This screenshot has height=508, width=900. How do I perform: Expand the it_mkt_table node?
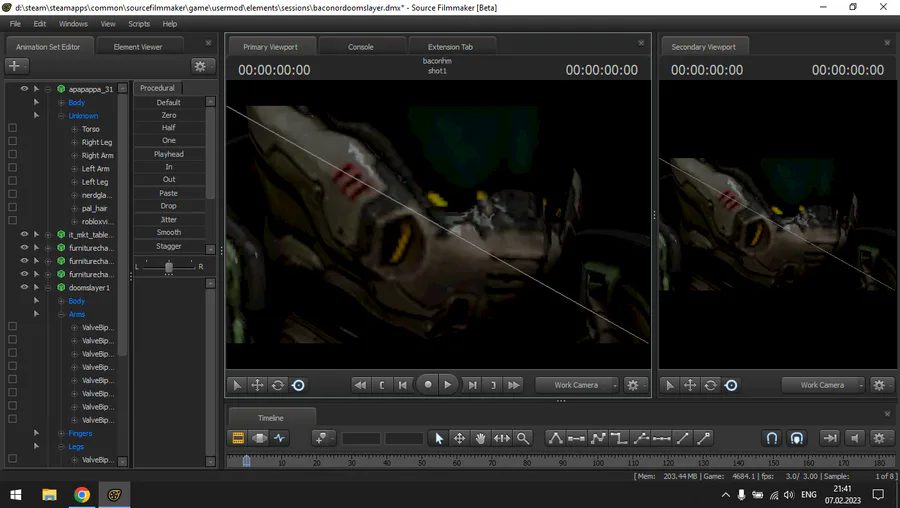(x=48, y=235)
